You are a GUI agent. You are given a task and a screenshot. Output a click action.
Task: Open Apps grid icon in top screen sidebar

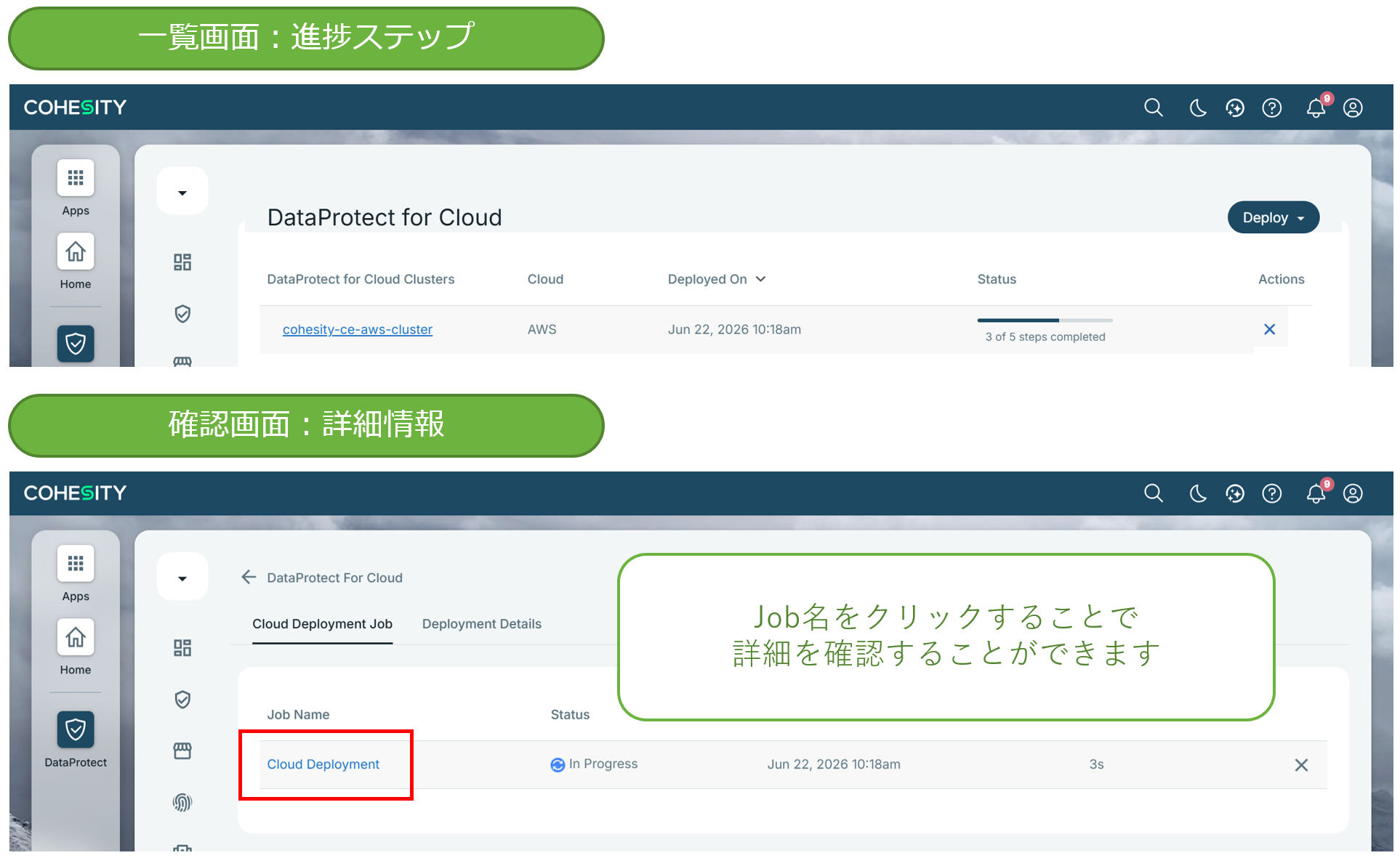tap(76, 178)
